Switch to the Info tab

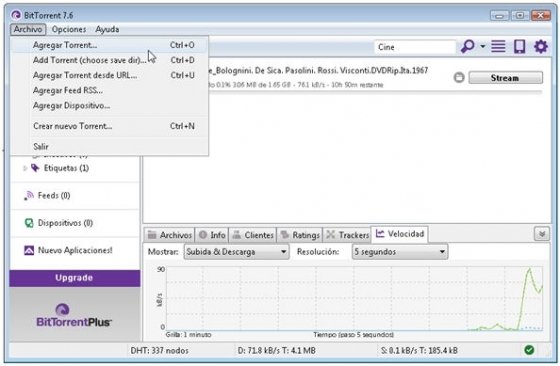(x=212, y=235)
